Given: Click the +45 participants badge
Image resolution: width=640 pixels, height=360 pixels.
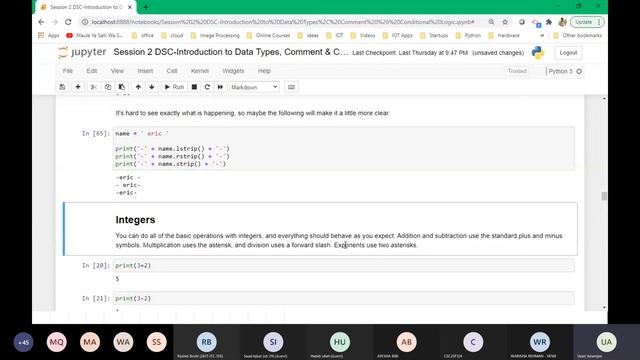Looking at the screenshot, I should pyautogui.click(x=23, y=342).
